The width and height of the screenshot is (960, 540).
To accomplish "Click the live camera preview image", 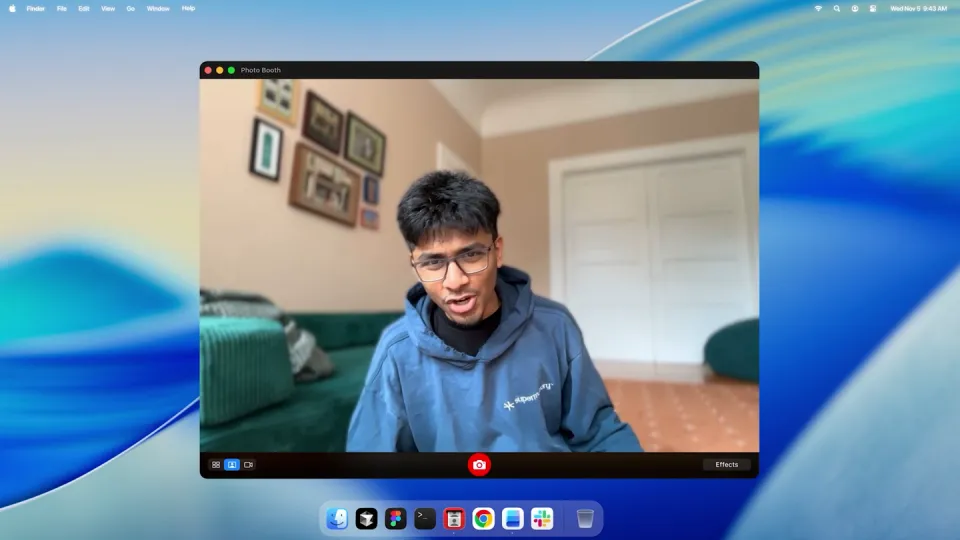I will (x=479, y=265).
